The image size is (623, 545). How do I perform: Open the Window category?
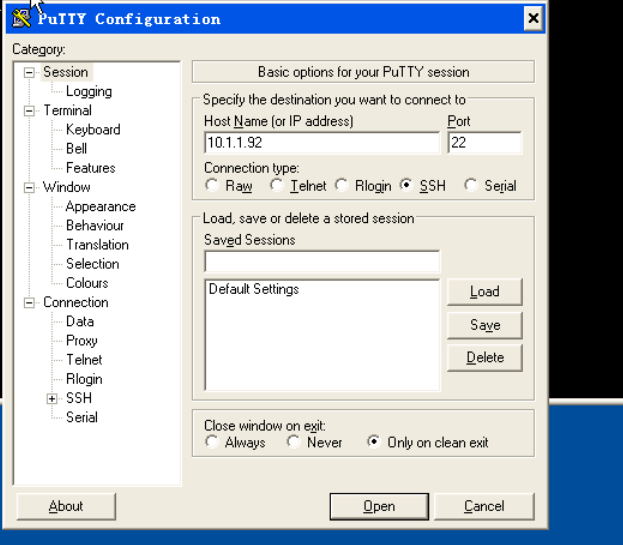67,187
